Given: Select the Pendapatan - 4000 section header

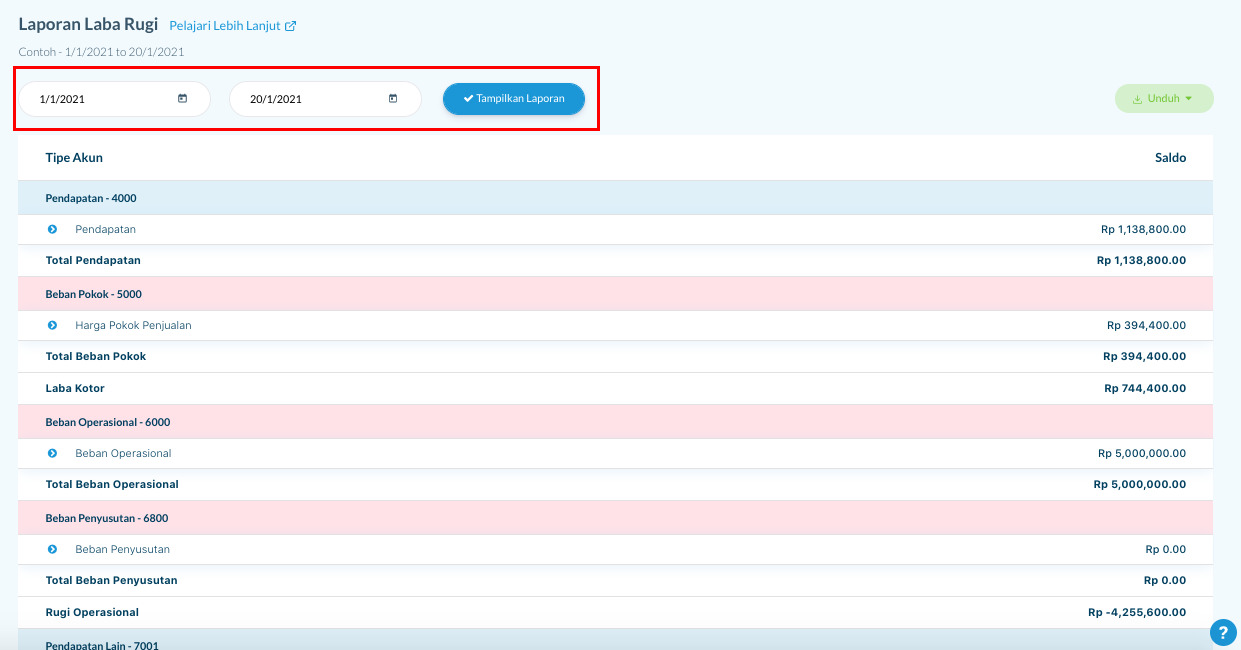Looking at the screenshot, I should 615,198.
